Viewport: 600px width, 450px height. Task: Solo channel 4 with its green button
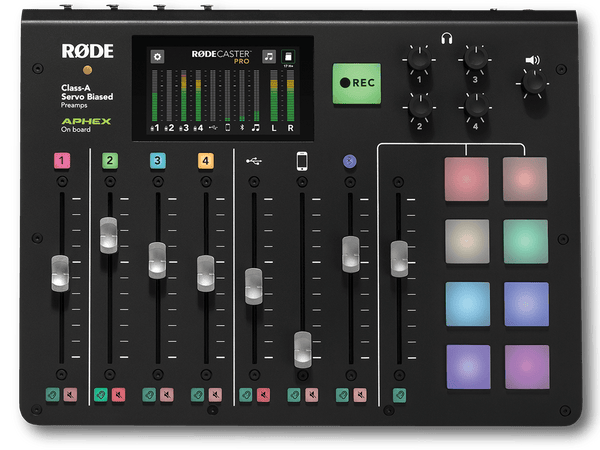(197, 395)
